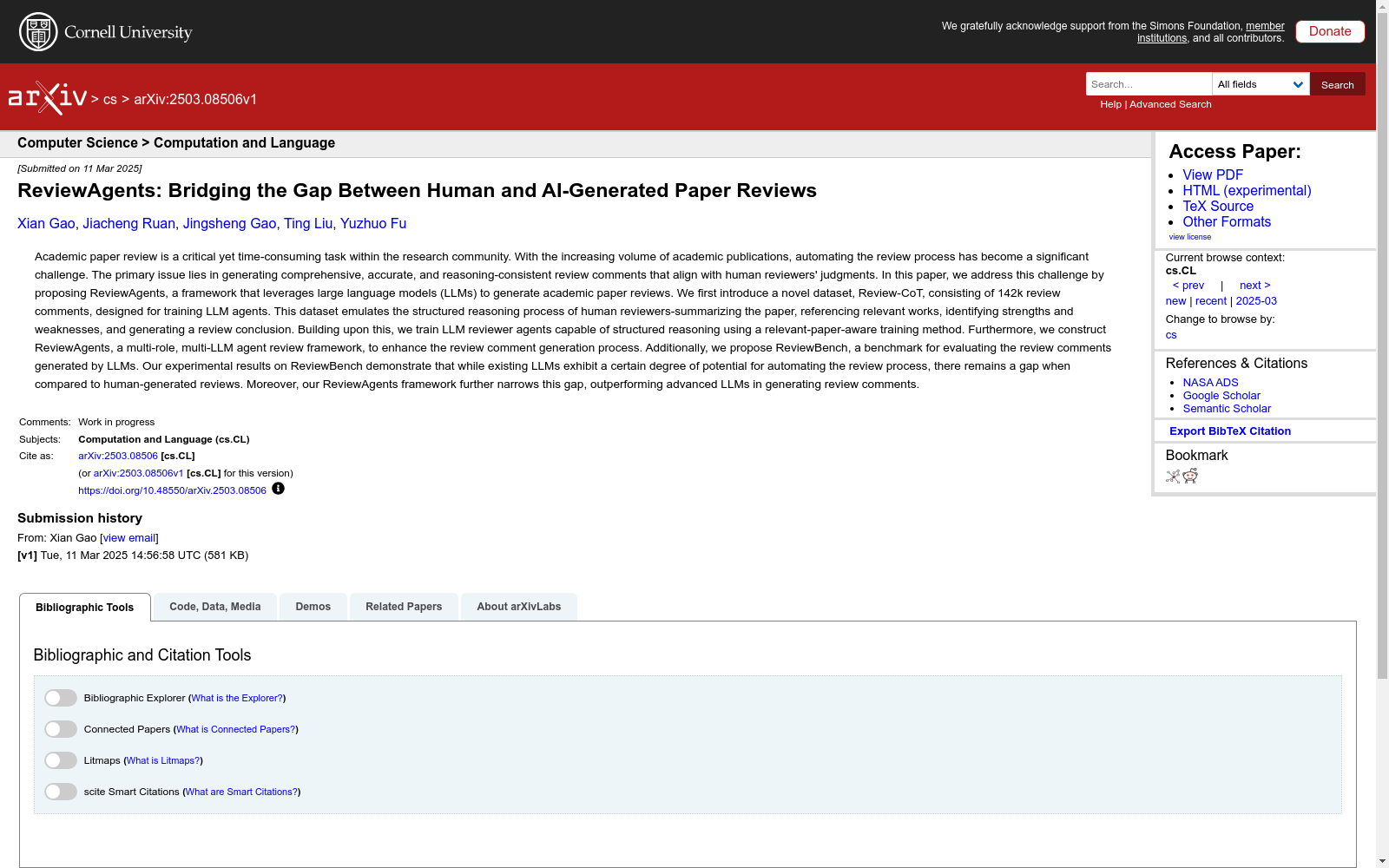Go to previous paper with prev link
Viewport: 1389px width, 868px height.
pyautogui.click(x=1188, y=286)
